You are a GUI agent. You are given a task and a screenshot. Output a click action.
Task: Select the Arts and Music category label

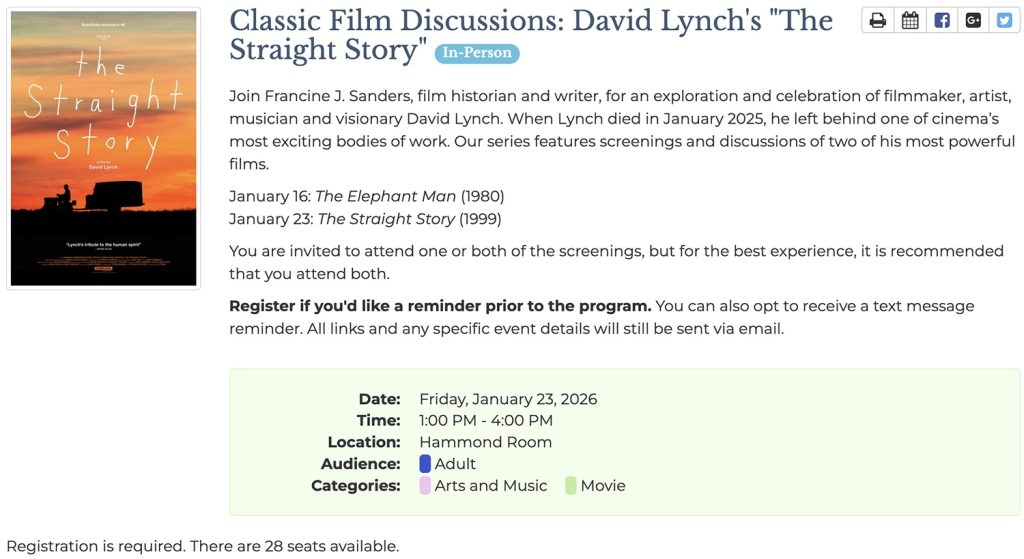(x=491, y=486)
